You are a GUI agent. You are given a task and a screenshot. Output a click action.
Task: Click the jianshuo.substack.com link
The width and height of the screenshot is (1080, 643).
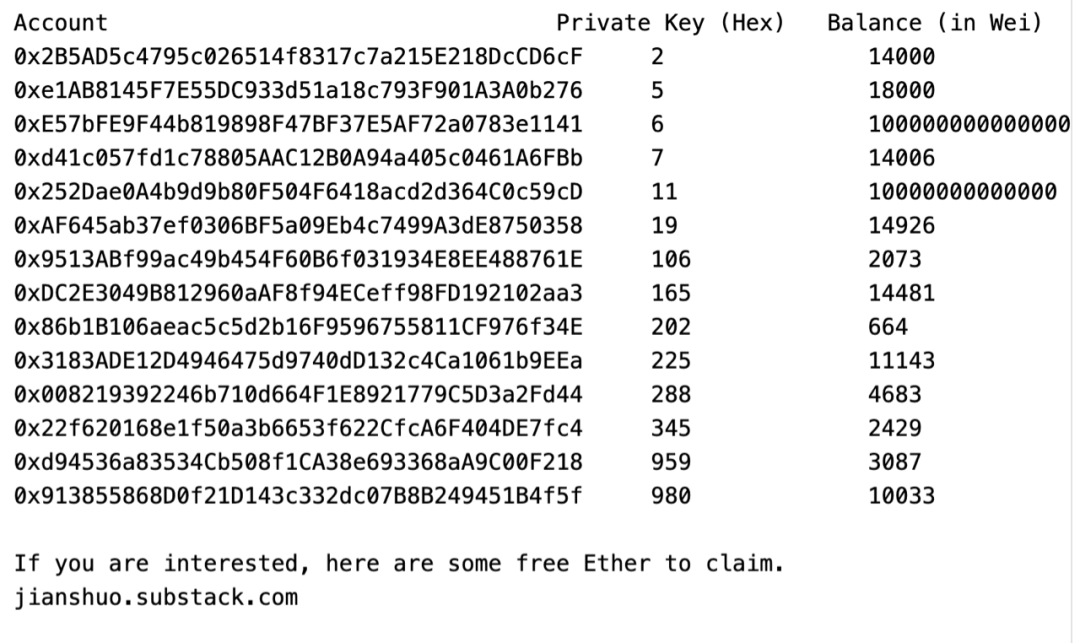(x=156, y=597)
